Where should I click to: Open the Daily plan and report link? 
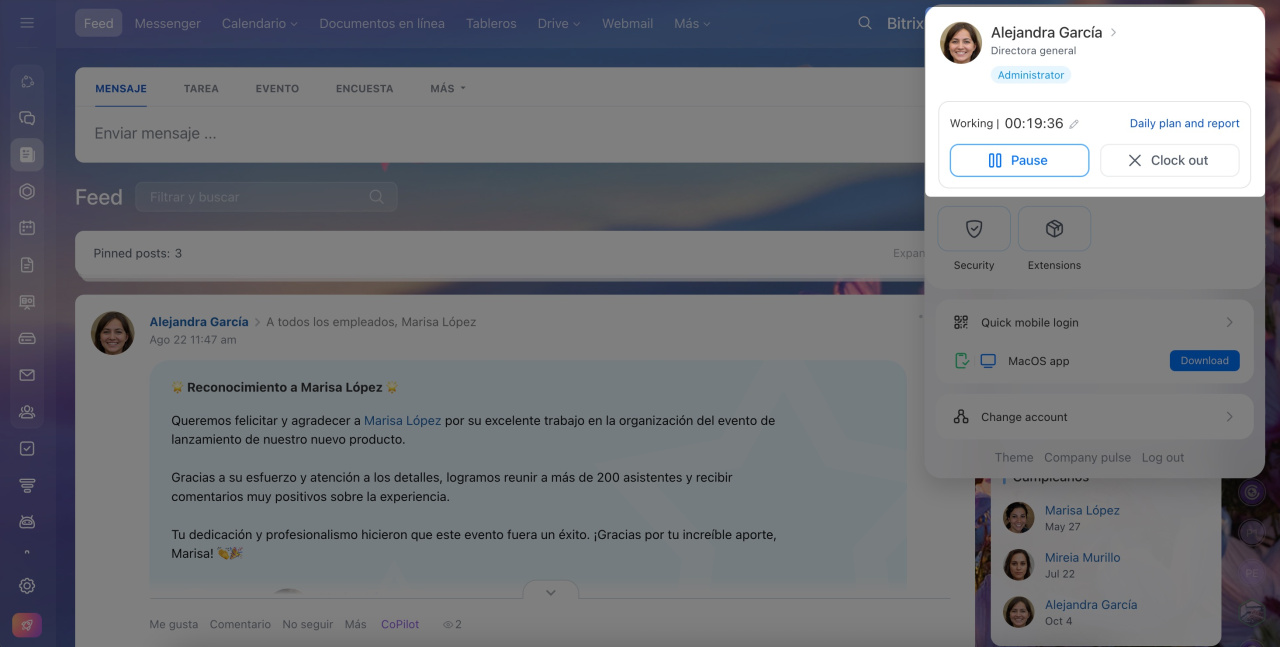(1184, 123)
